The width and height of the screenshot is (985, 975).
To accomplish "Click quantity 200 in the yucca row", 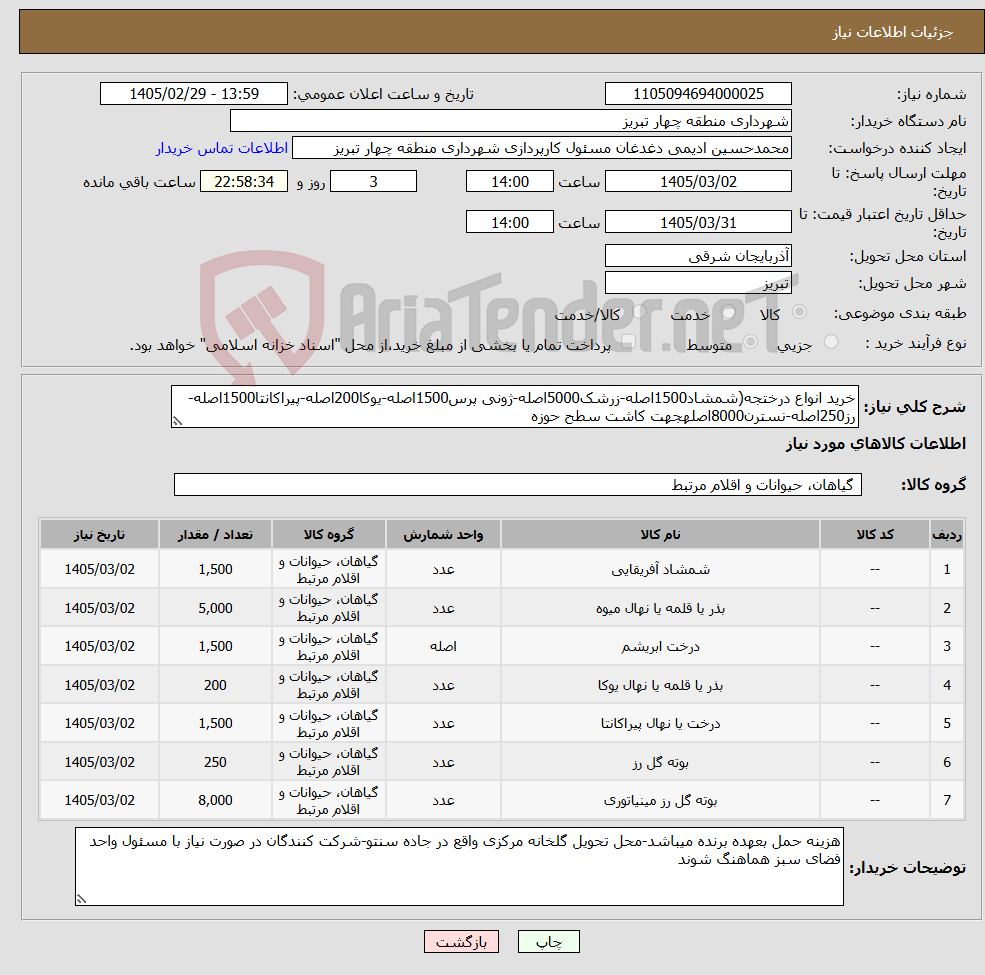I will (215, 685).
